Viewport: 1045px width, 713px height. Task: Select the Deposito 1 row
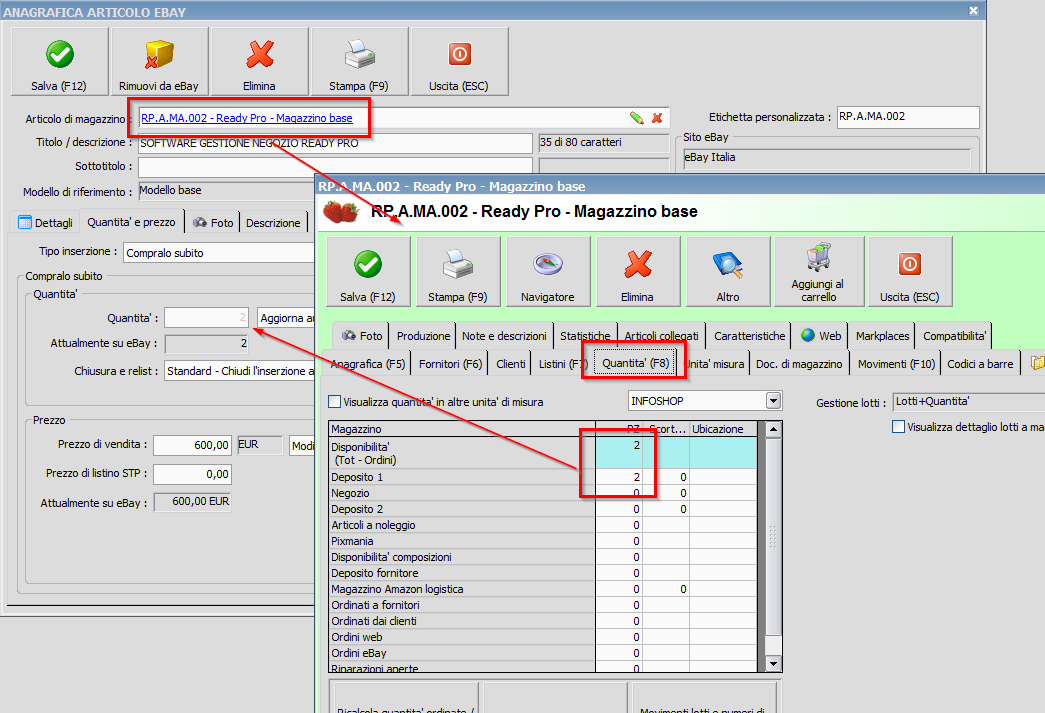[543, 477]
